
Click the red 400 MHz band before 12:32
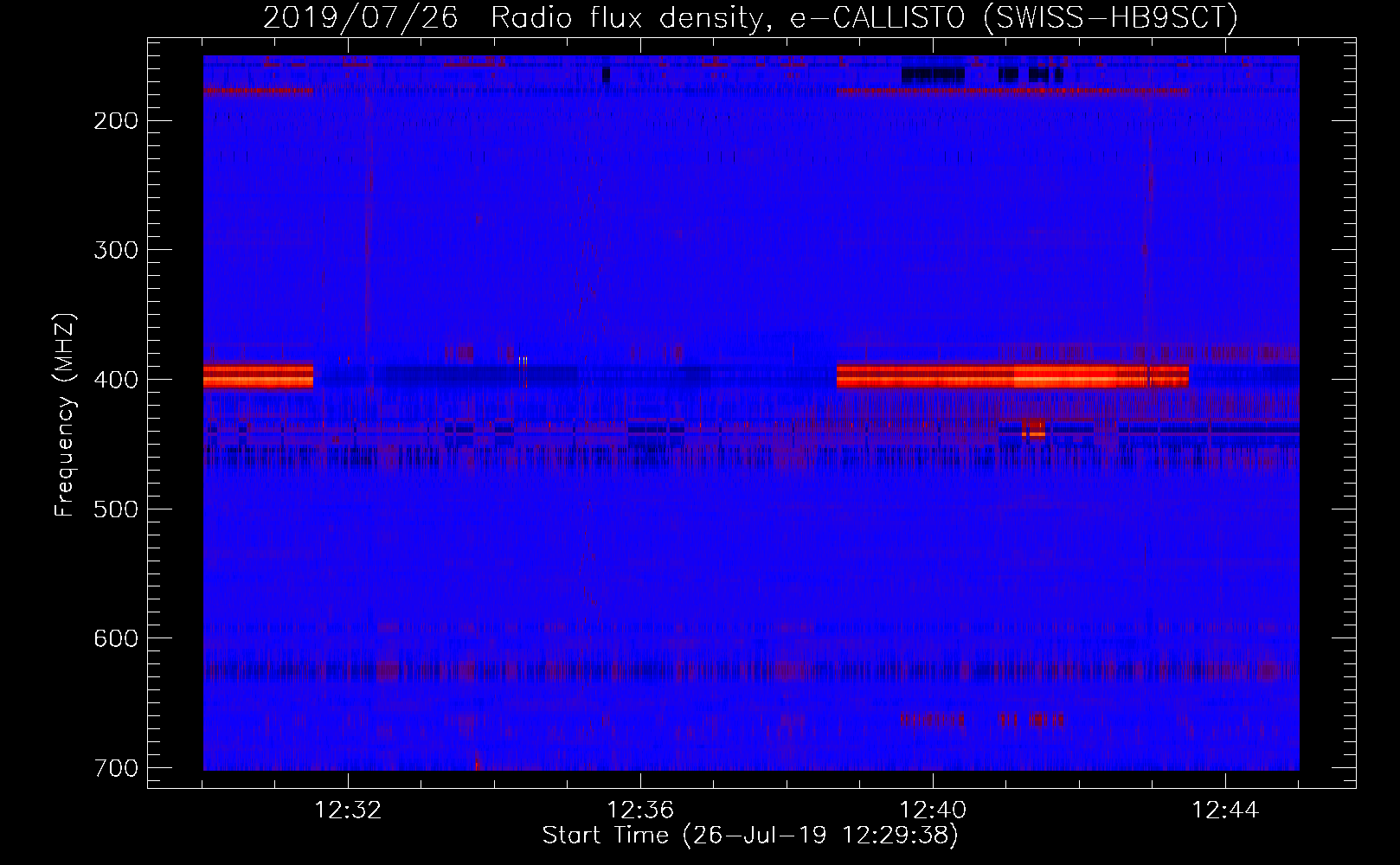(258, 375)
